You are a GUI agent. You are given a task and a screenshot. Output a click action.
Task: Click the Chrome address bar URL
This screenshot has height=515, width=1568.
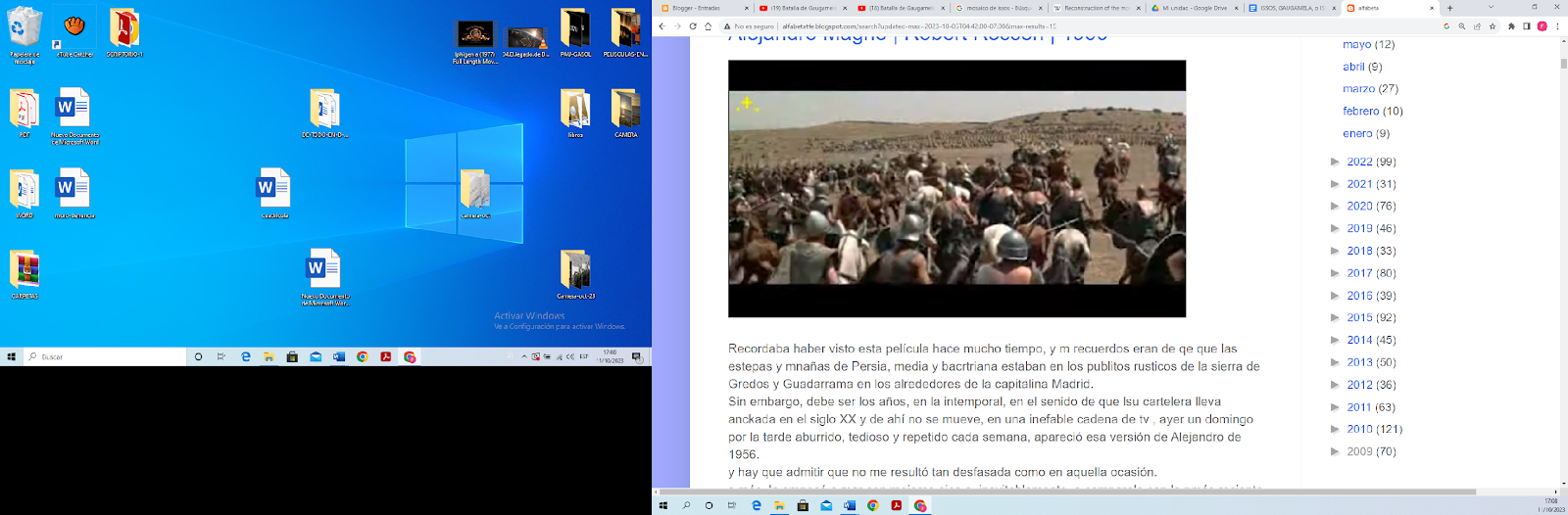point(918,26)
